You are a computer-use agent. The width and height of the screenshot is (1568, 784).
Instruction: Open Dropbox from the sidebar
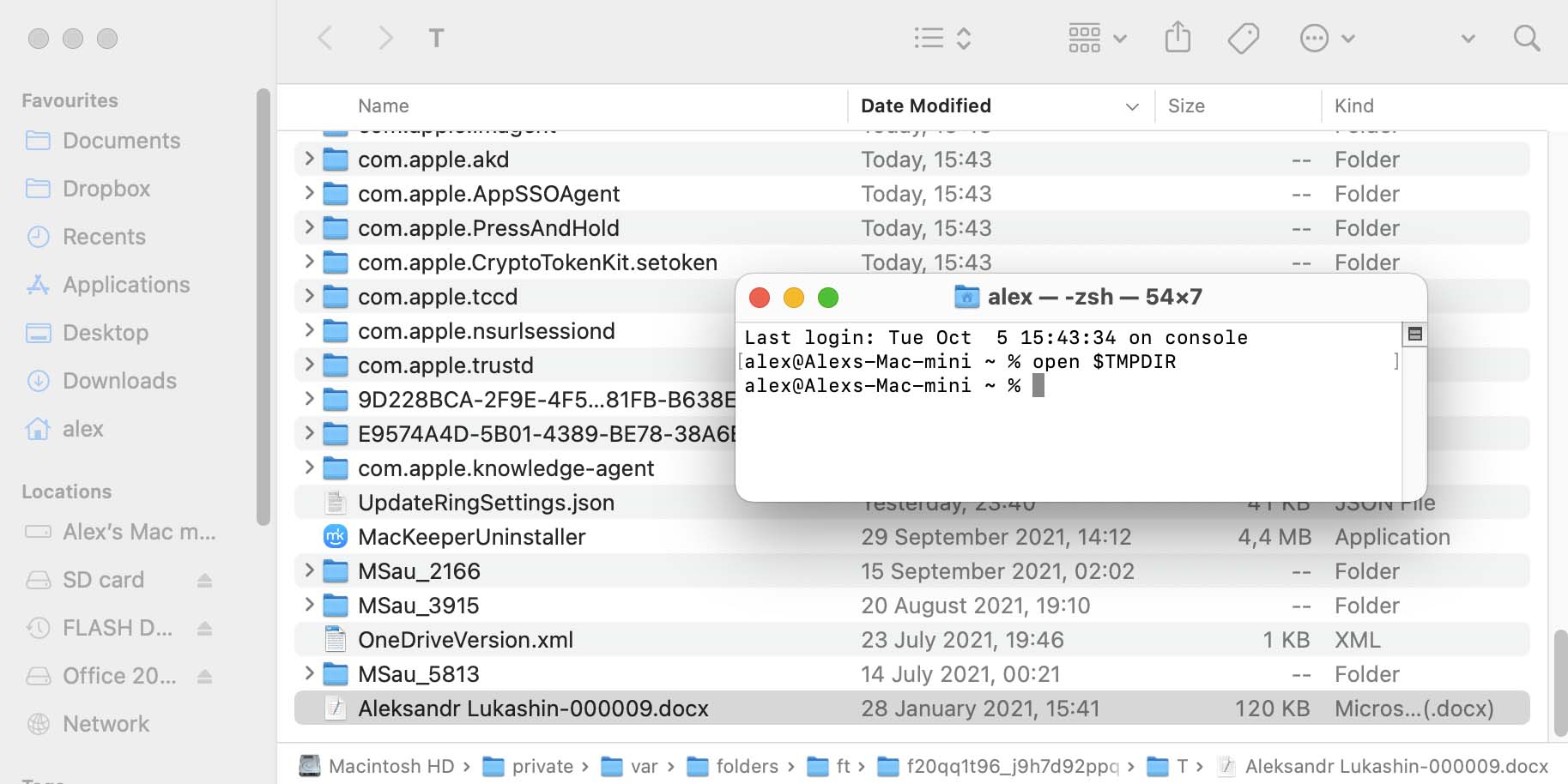[x=106, y=188]
